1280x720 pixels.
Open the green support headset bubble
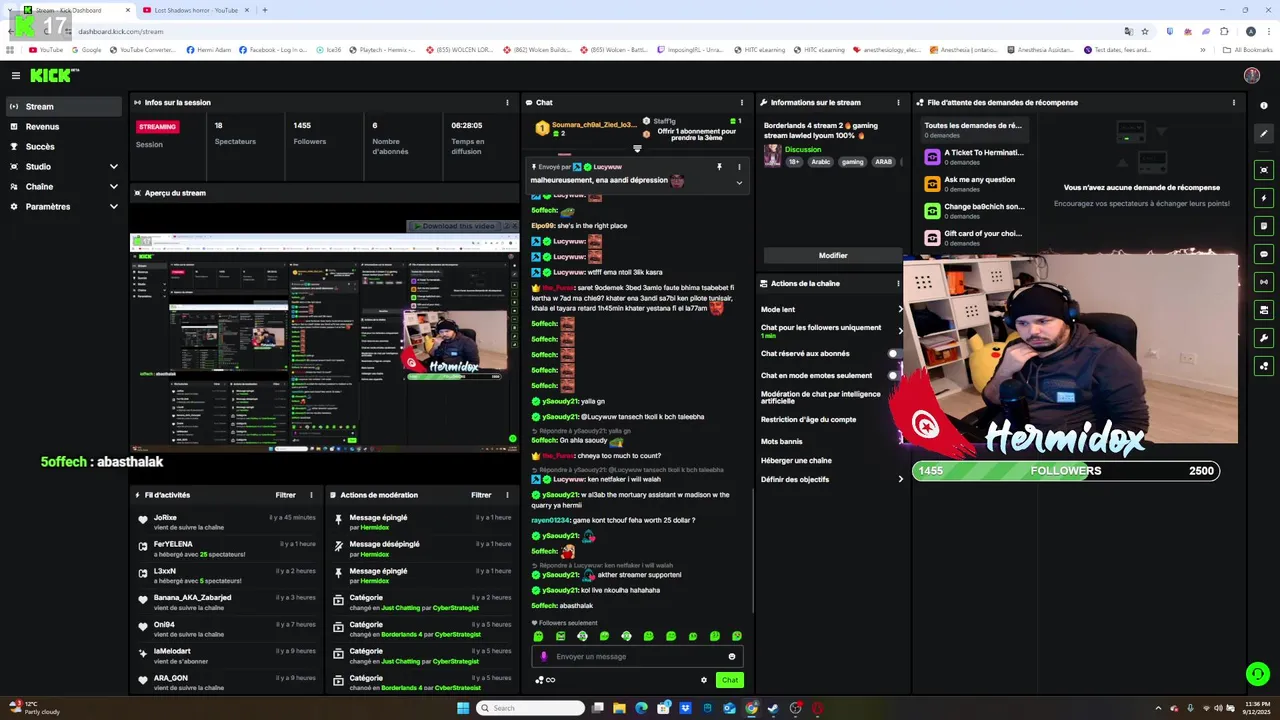(x=1257, y=674)
